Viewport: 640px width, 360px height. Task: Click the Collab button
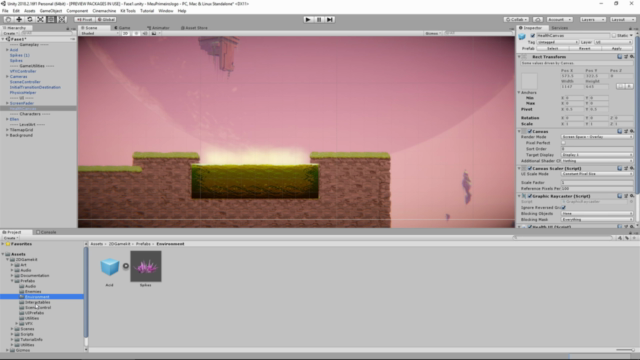click(516, 19)
